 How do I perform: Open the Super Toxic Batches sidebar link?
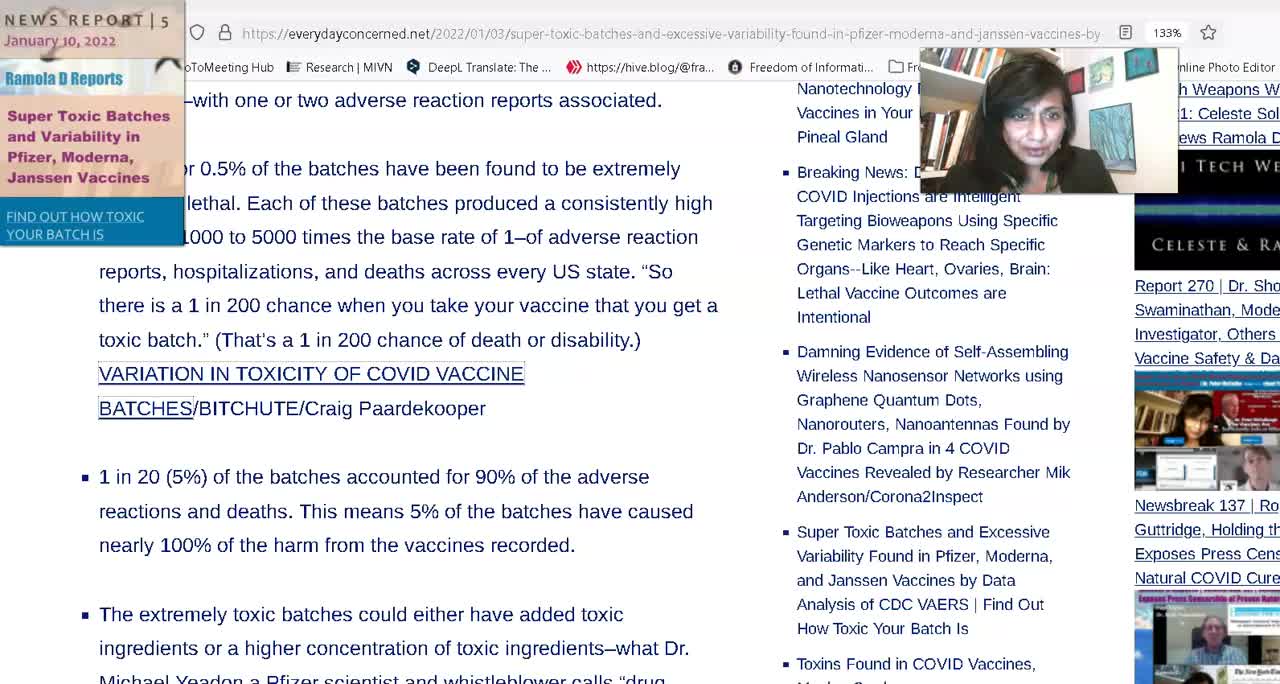924,580
